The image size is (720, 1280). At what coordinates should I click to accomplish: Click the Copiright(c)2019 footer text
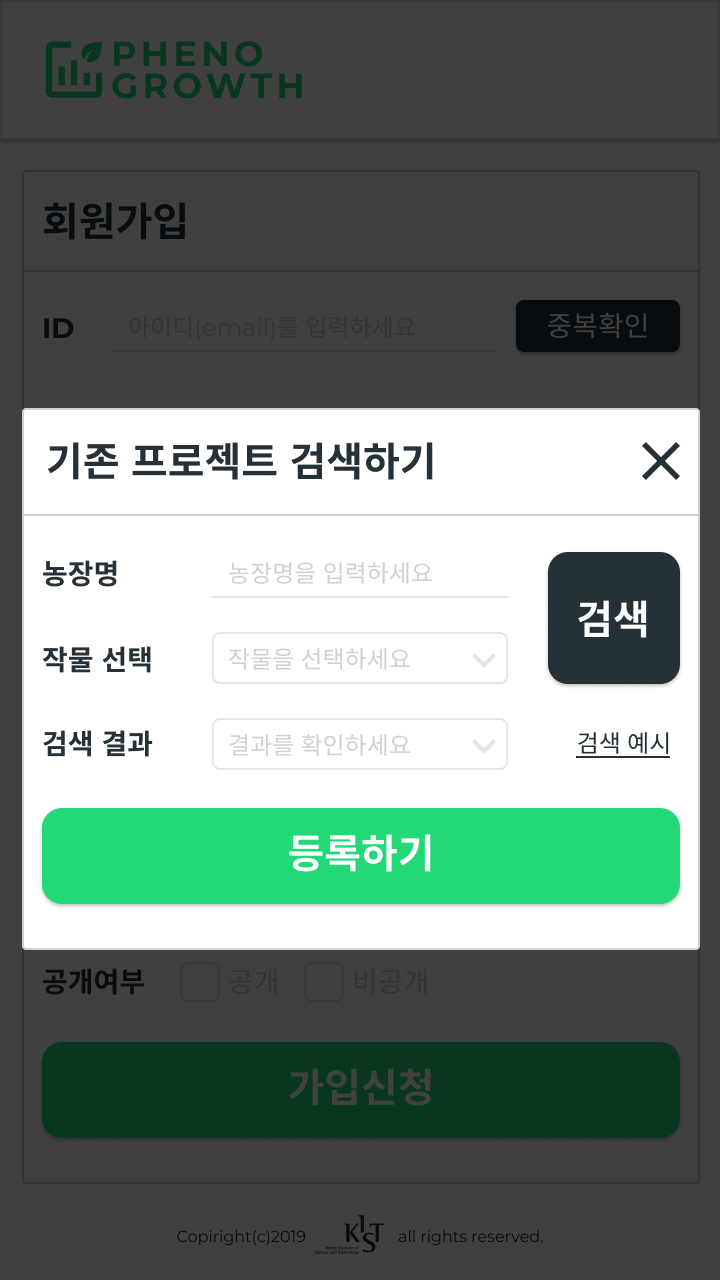pyautogui.click(x=241, y=1237)
